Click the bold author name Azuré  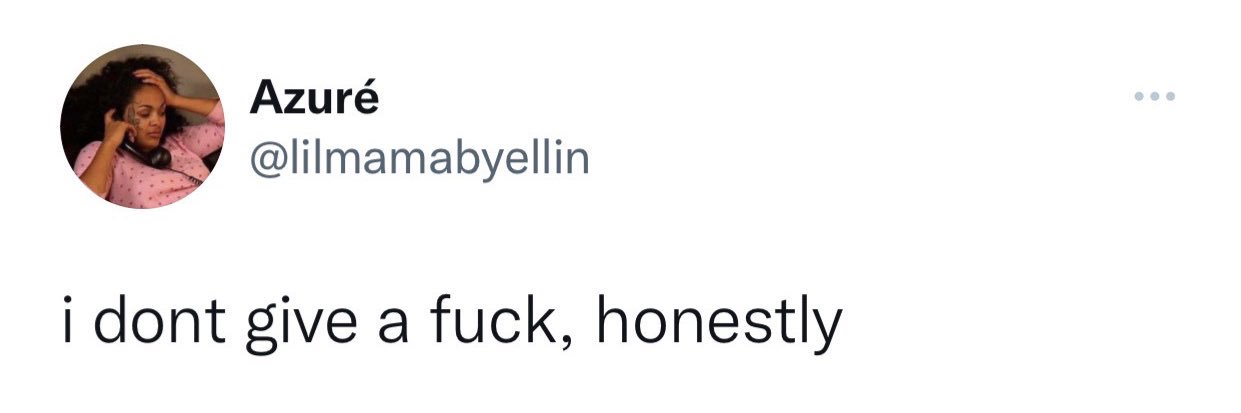(x=313, y=99)
